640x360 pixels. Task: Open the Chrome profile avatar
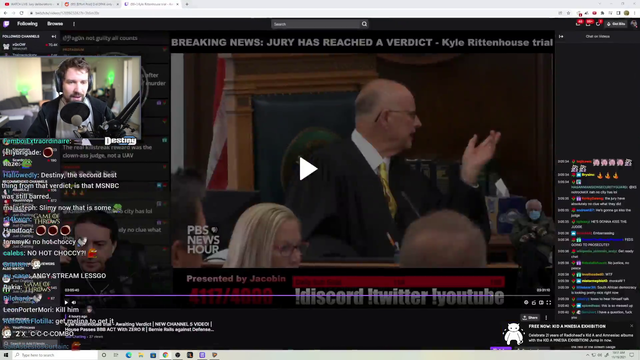[x=627, y=13]
